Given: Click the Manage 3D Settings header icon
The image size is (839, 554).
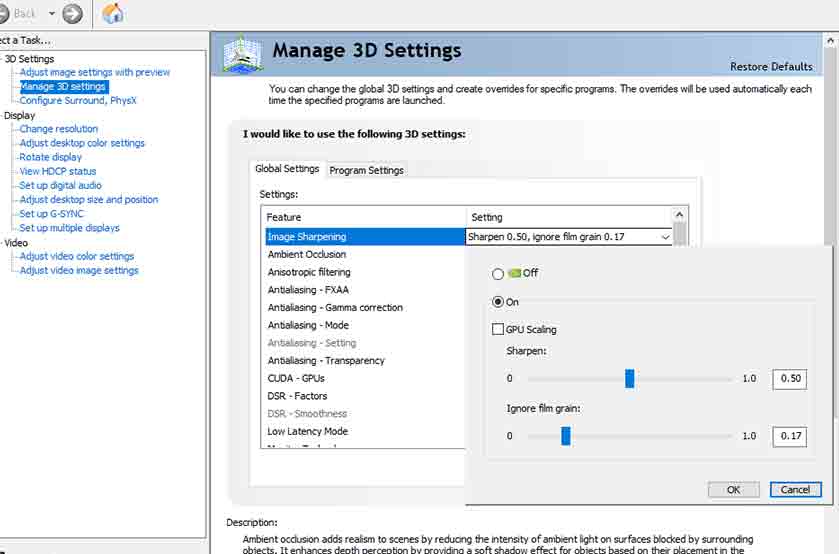Looking at the screenshot, I should 243,54.
